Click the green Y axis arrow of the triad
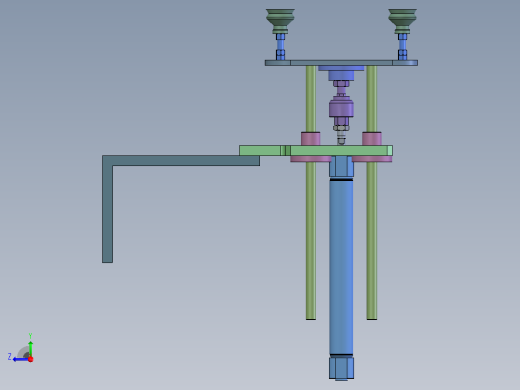 pyautogui.click(x=30, y=348)
